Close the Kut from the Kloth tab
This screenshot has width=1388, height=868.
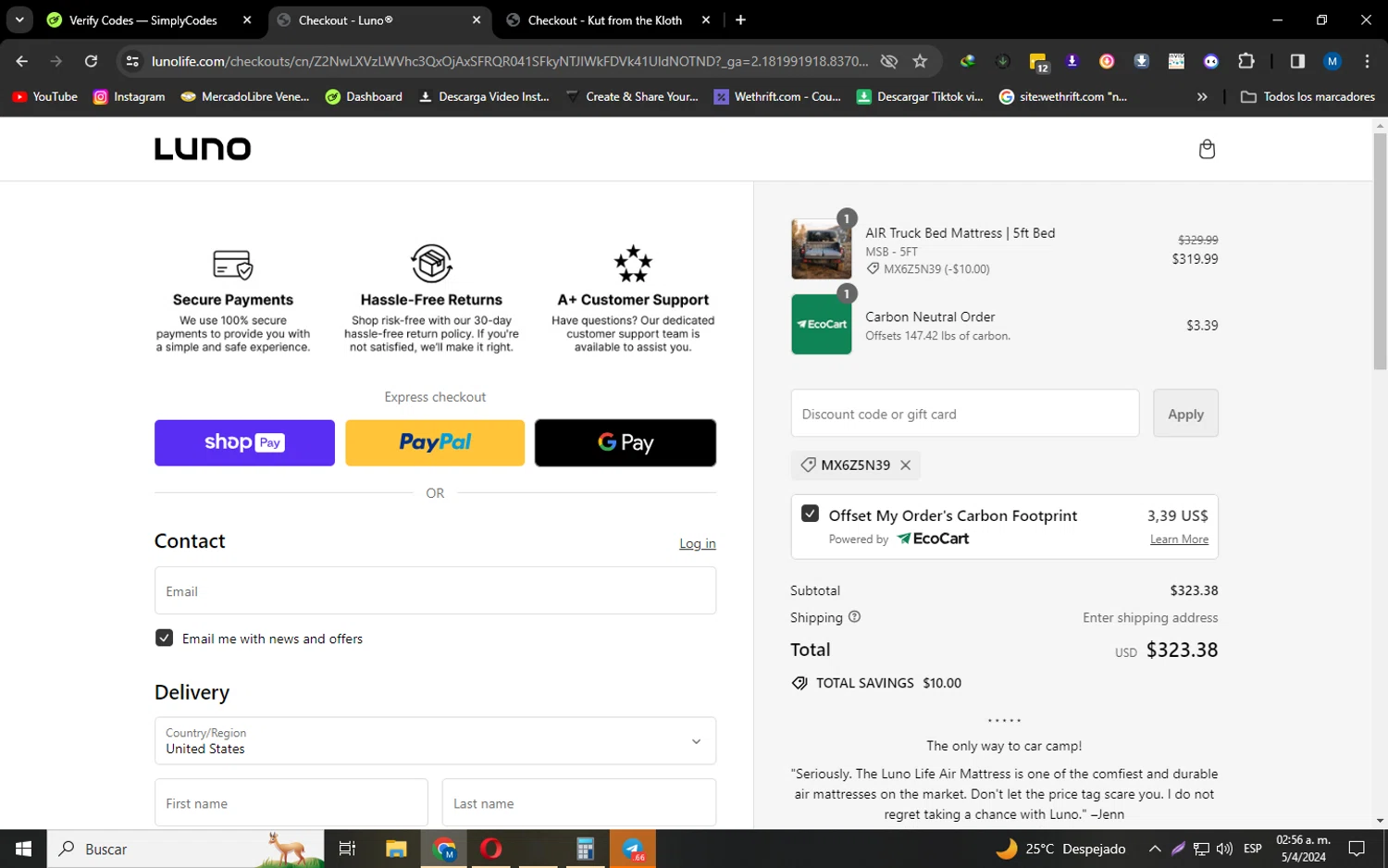click(x=706, y=19)
